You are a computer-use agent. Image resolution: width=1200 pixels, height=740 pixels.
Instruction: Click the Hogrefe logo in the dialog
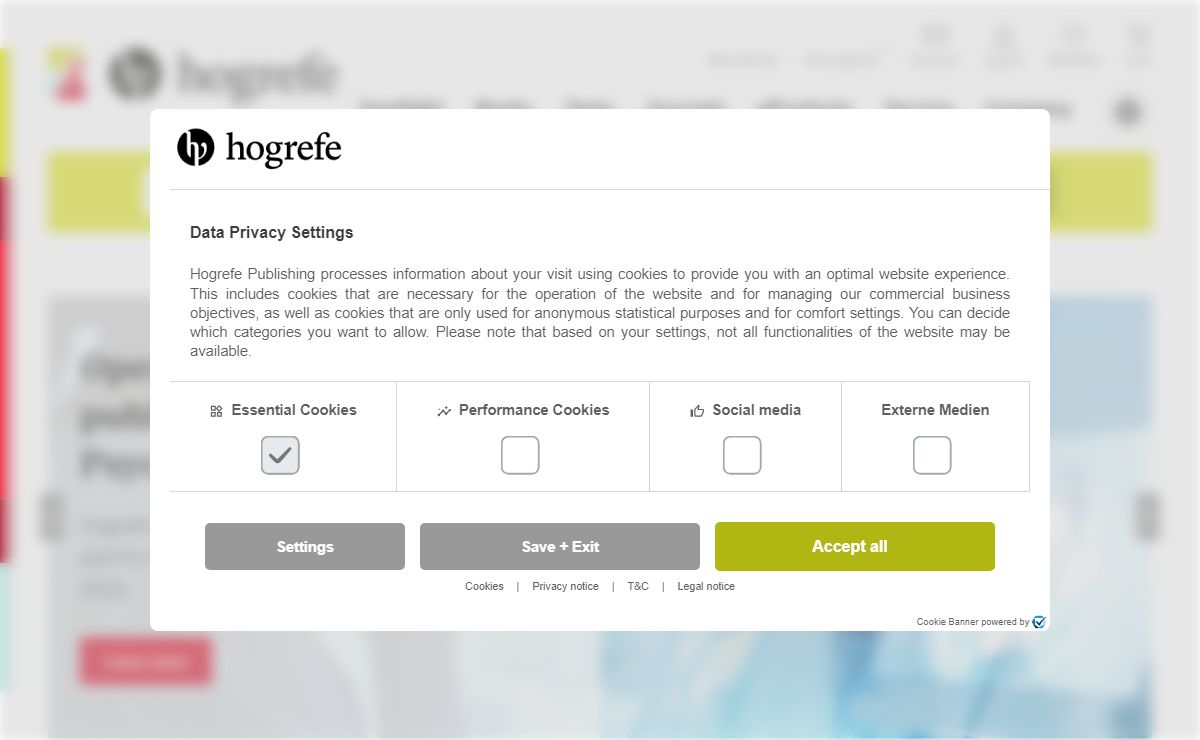click(x=259, y=148)
